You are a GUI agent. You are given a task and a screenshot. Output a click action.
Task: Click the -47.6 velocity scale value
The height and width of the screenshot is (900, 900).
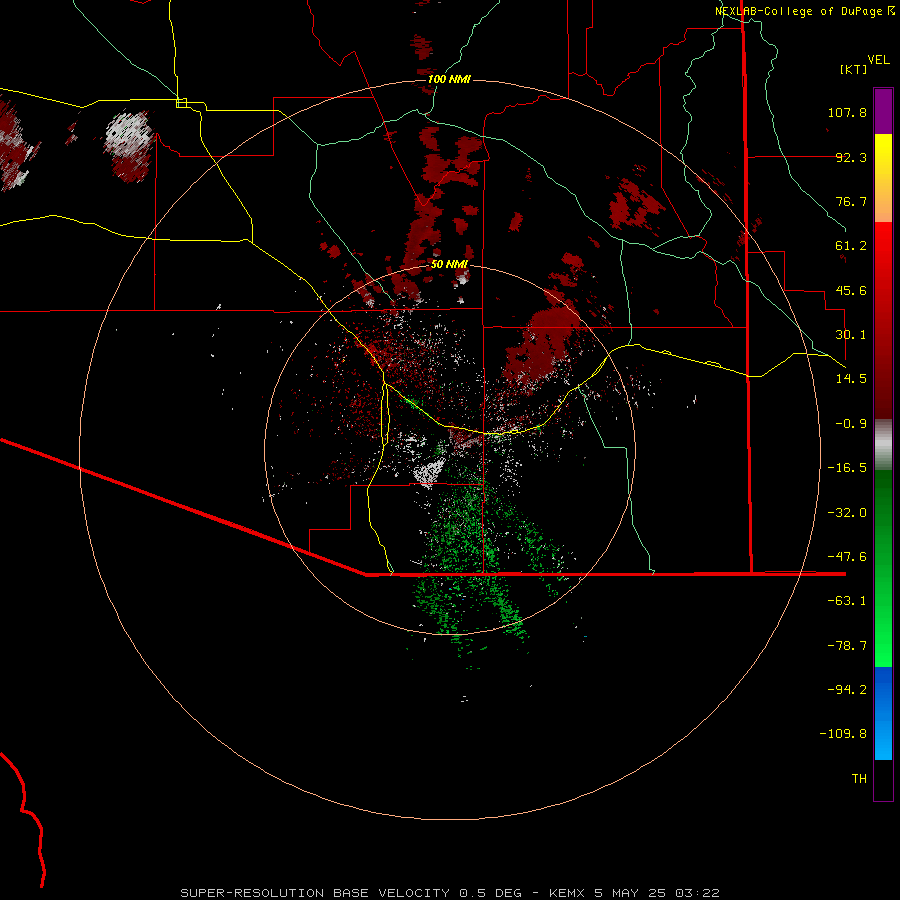(847, 557)
